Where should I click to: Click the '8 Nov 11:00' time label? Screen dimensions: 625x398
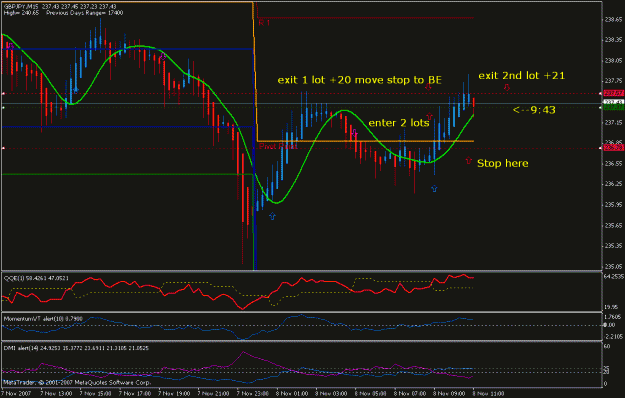click(489, 394)
